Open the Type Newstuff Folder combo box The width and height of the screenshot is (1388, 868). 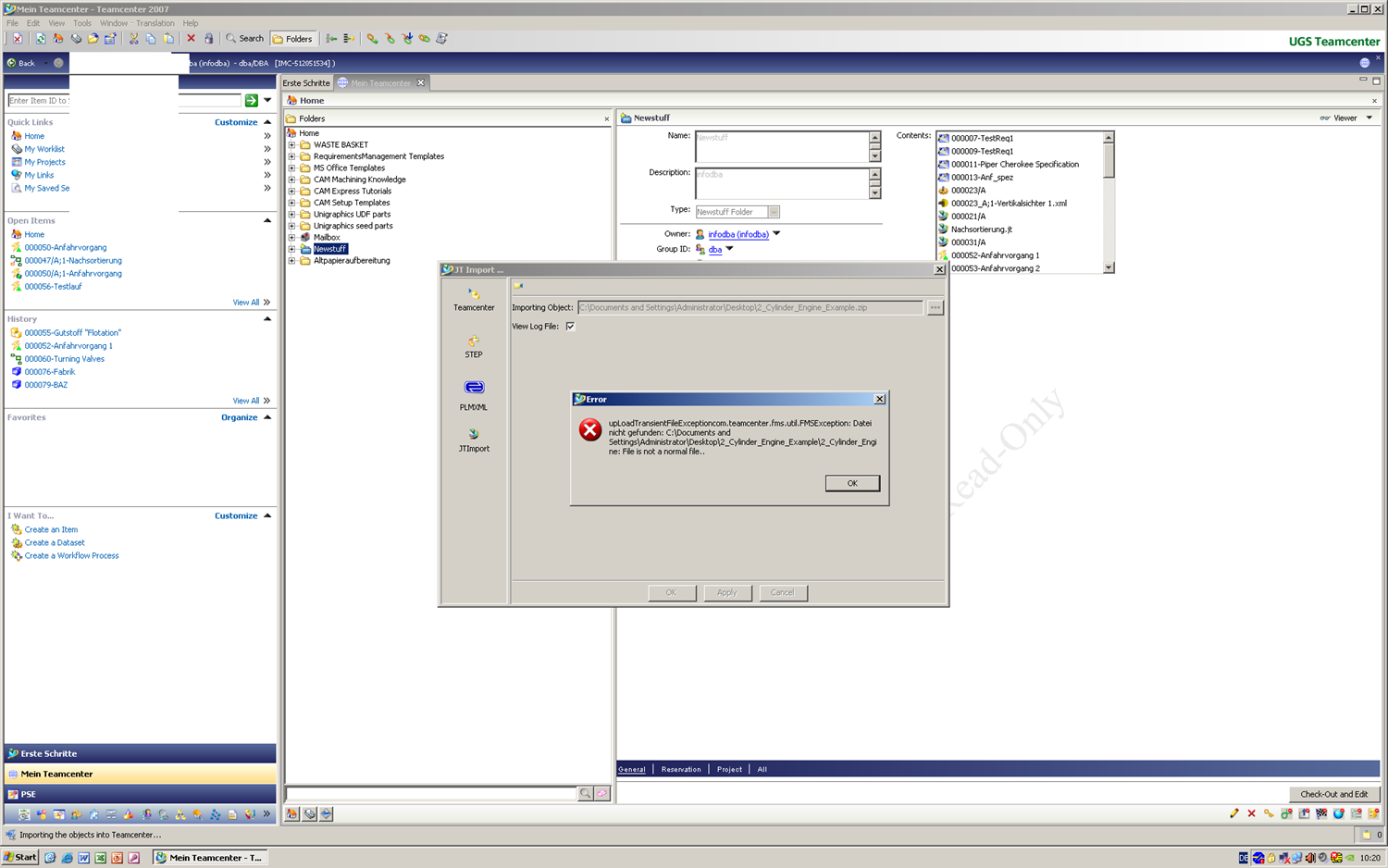[x=737, y=212]
